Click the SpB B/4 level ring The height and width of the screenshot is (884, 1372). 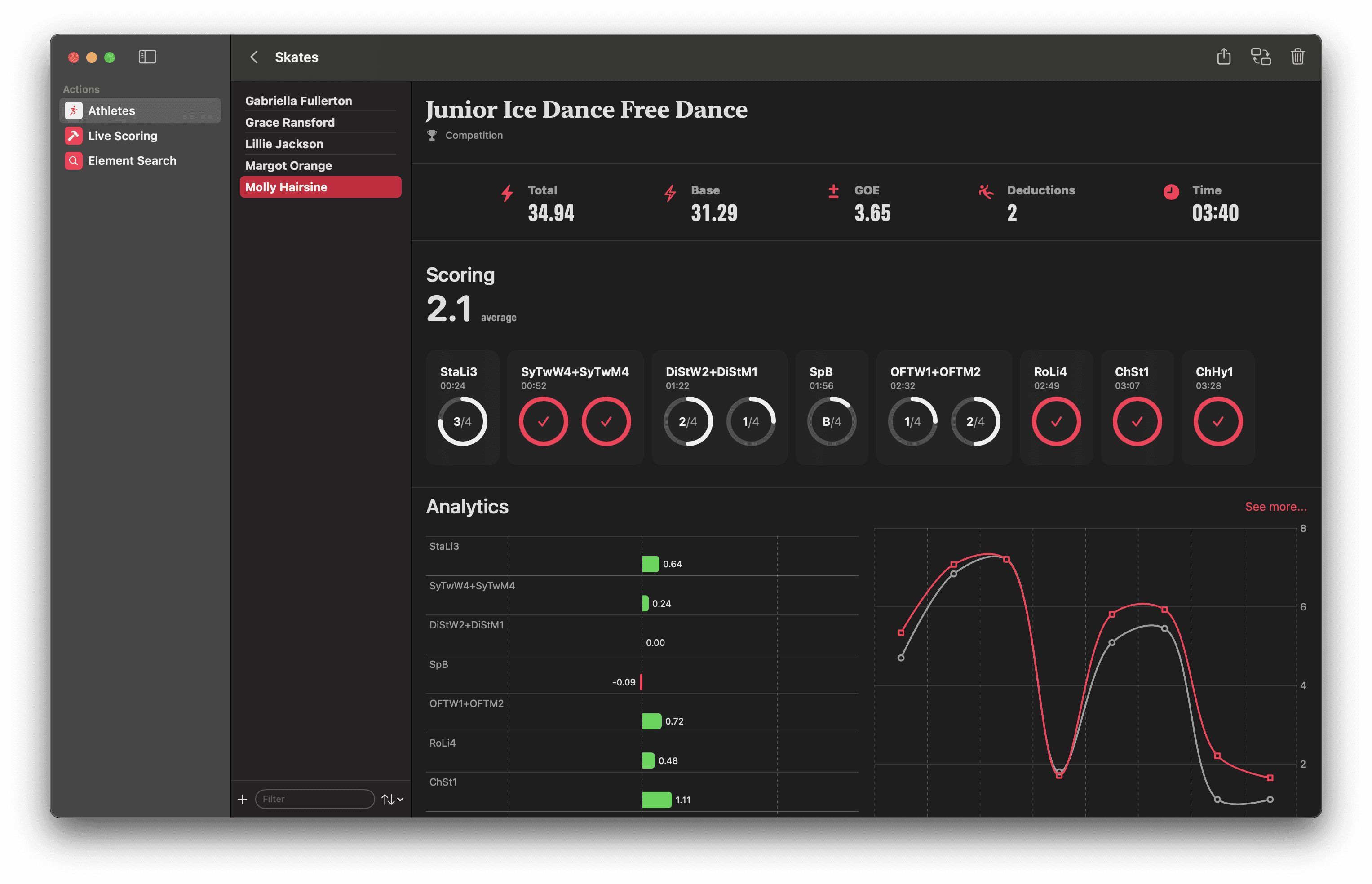[x=832, y=422]
